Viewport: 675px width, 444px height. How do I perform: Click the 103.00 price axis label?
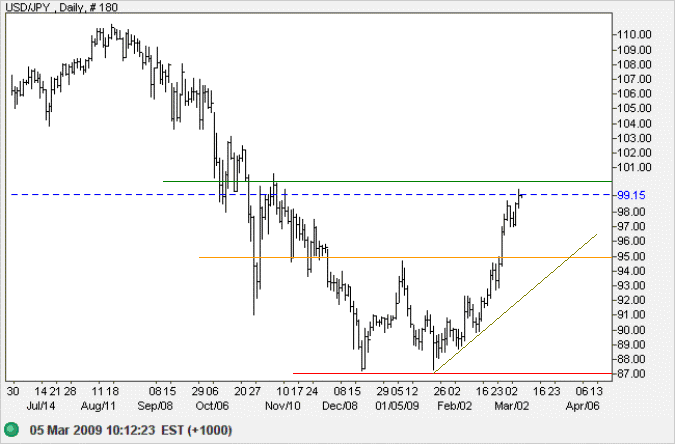click(634, 138)
